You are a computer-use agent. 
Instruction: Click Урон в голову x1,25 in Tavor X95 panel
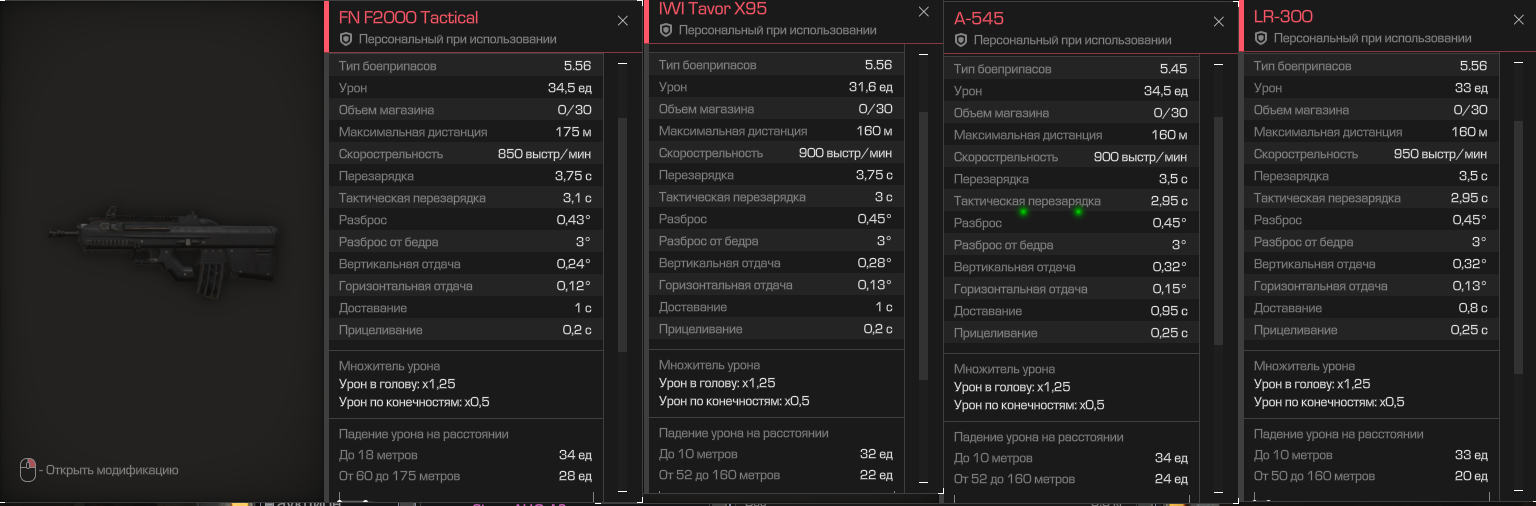[717, 383]
